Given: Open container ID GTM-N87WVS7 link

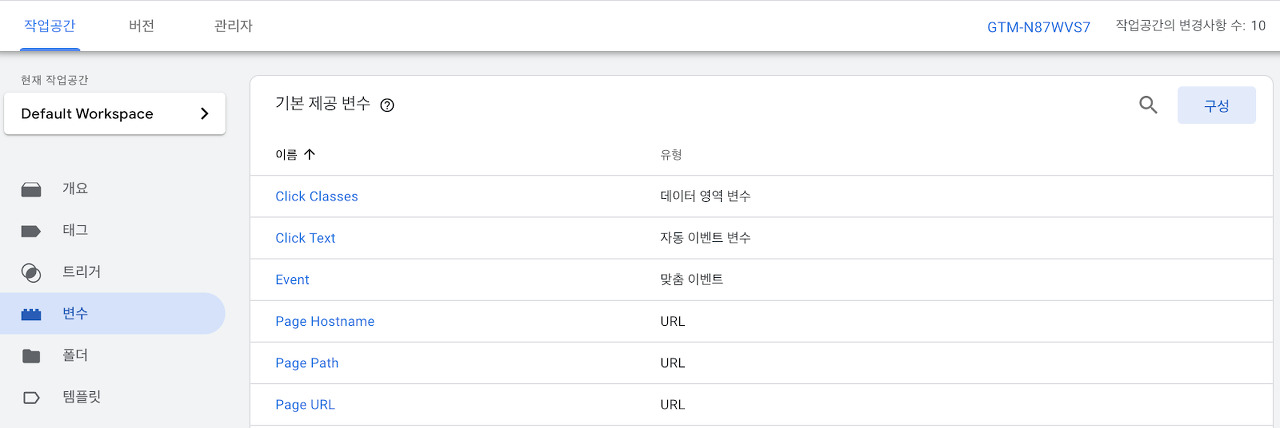Looking at the screenshot, I should (1039, 27).
